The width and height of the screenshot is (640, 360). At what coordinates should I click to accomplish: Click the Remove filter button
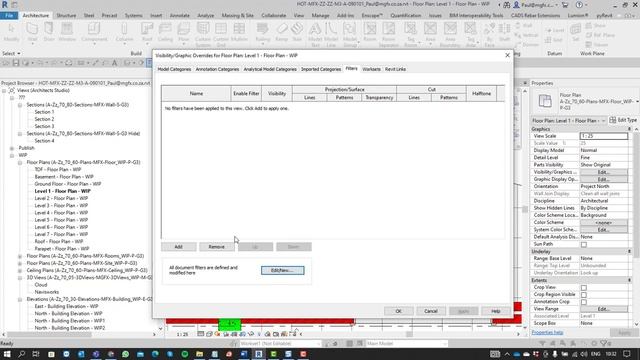pyautogui.click(x=216, y=247)
